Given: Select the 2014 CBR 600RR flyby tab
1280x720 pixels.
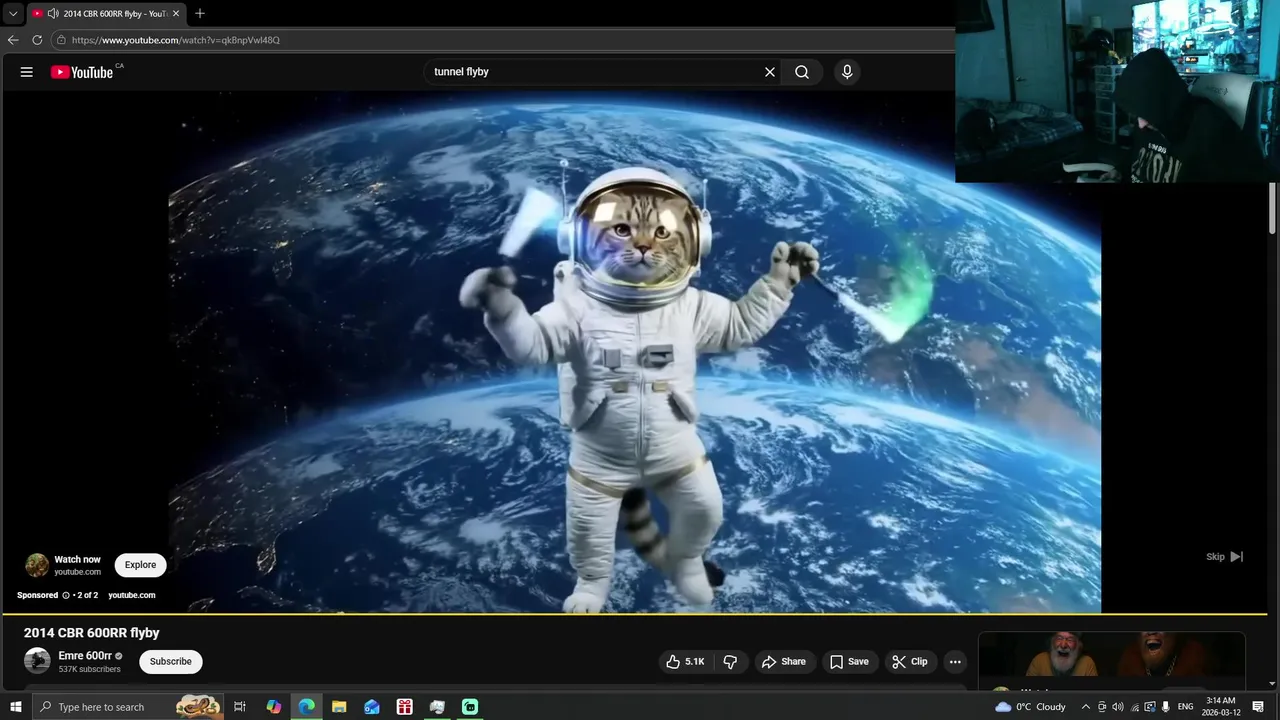Looking at the screenshot, I should pyautogui.click(x=105, y=14).
